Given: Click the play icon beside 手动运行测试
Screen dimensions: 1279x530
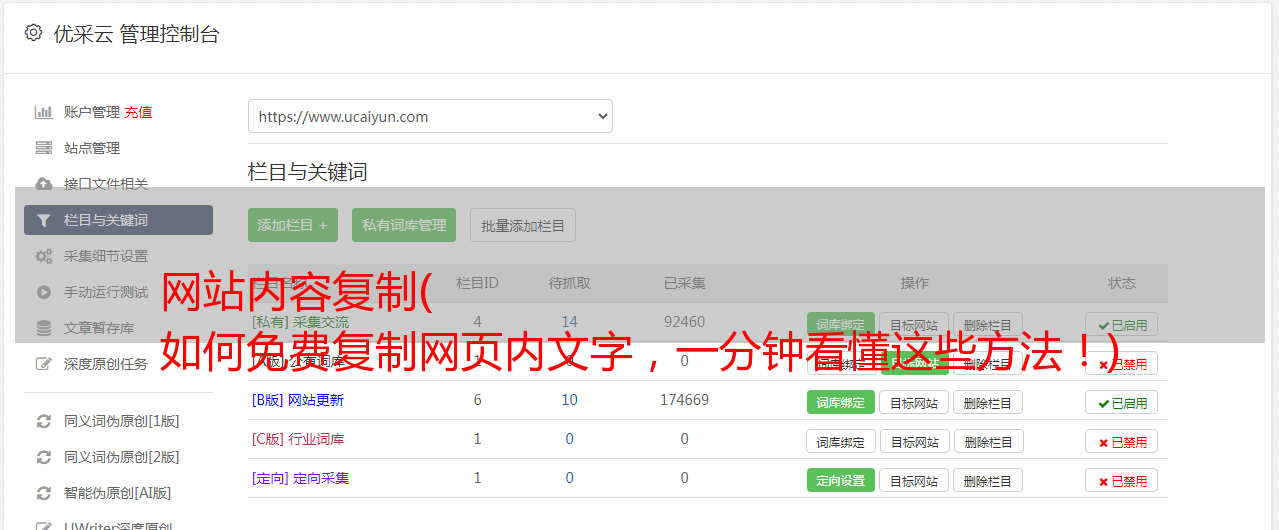Looking at the screenshot, I should [x=44, y=292].
